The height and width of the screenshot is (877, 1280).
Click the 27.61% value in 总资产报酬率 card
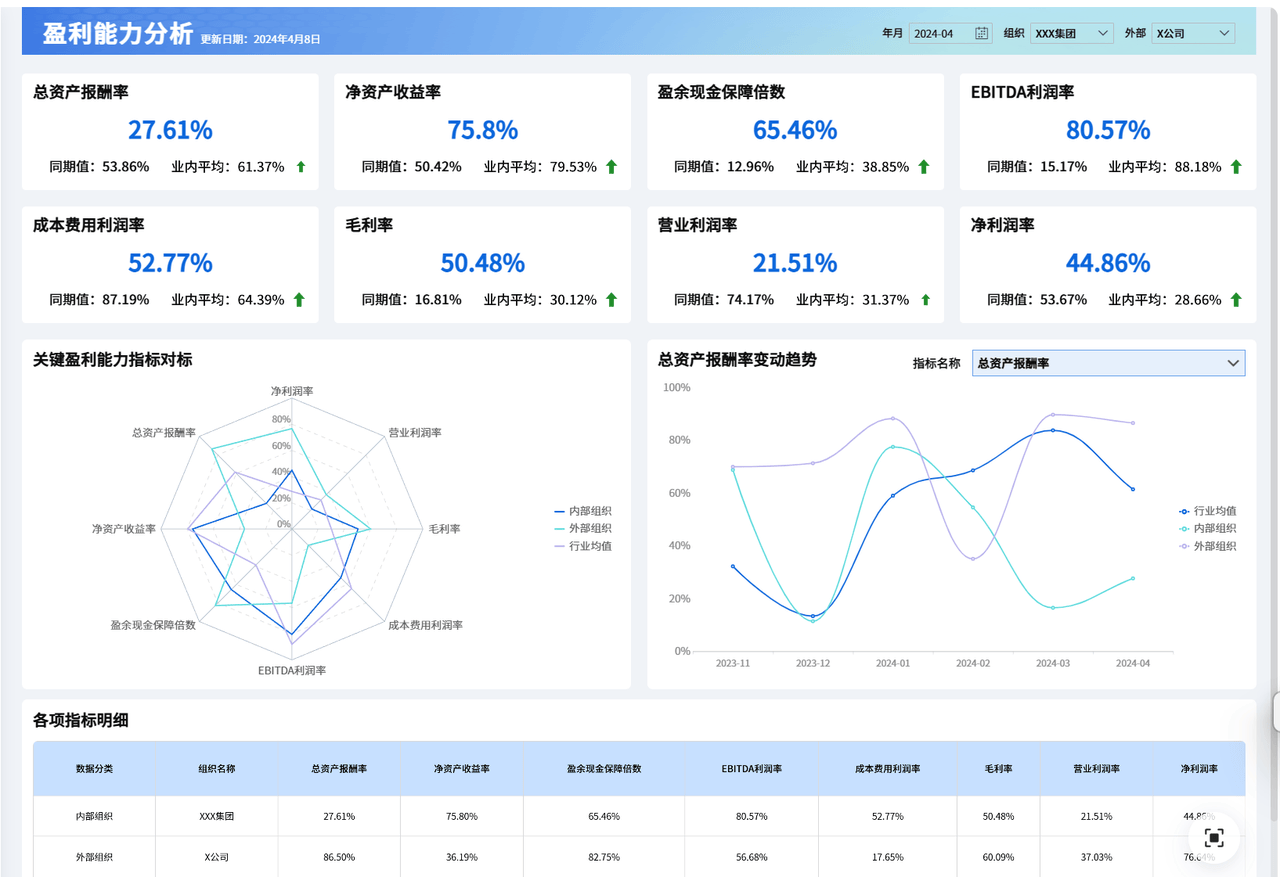coord(170,130)
